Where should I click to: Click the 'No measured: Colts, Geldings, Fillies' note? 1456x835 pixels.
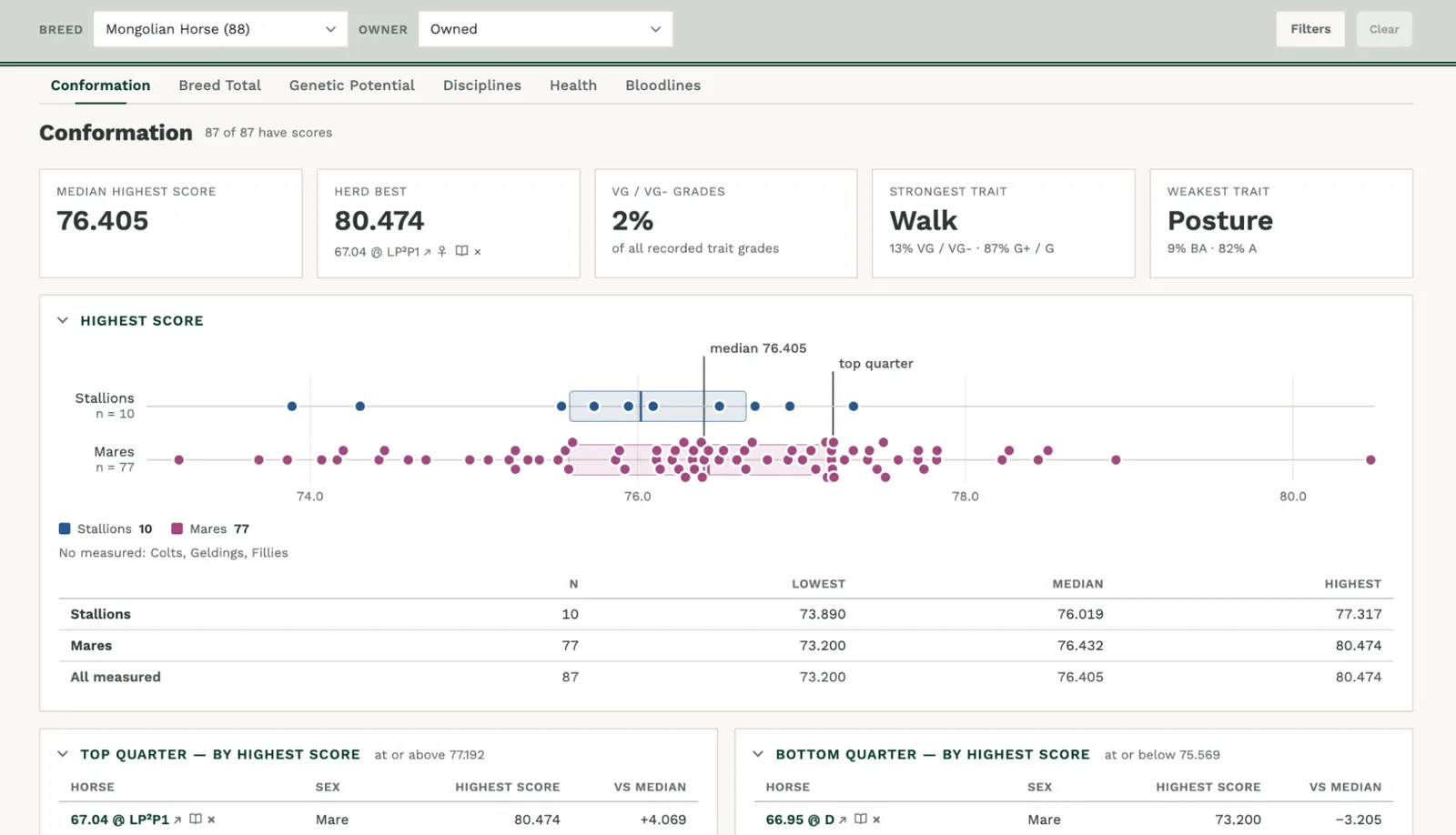(x=173, y=553)
